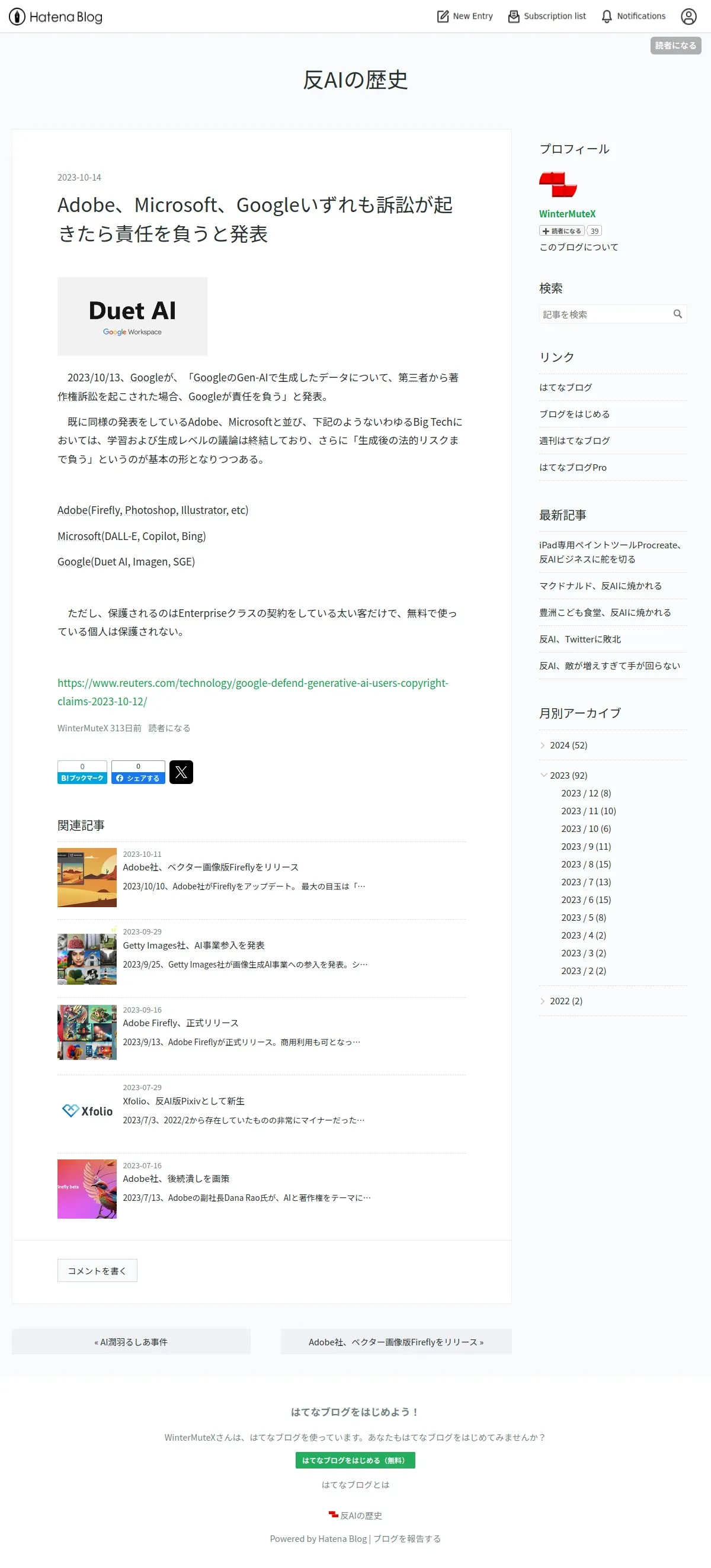Expand the 2024 archive arrow

(x=543, y=746)
